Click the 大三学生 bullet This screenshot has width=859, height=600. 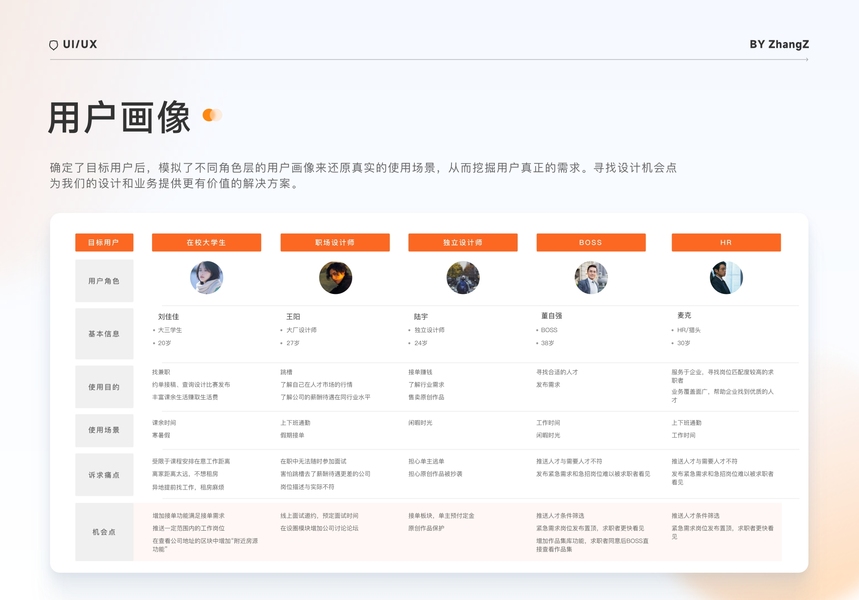(168, 330)
